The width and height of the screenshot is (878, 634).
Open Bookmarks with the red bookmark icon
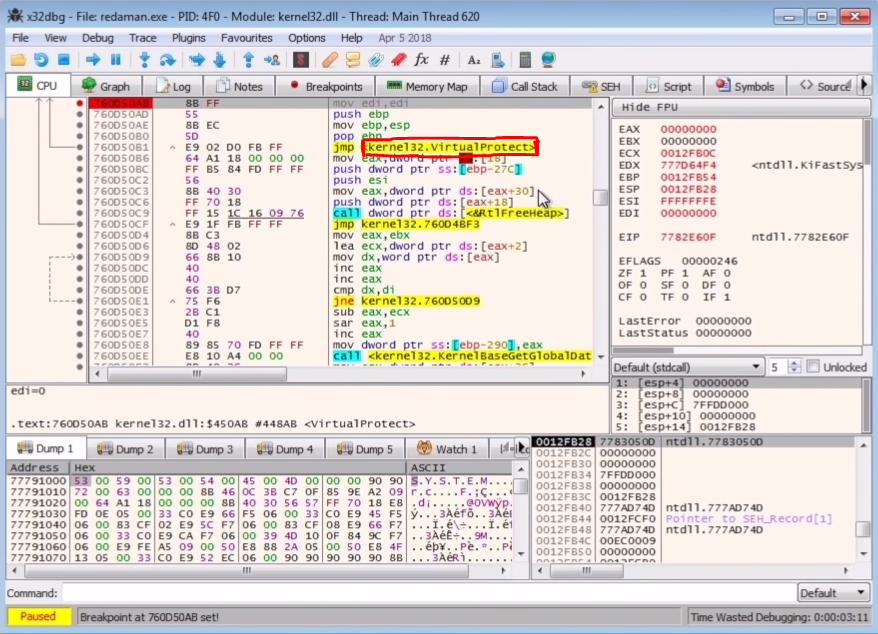(399, 59)
